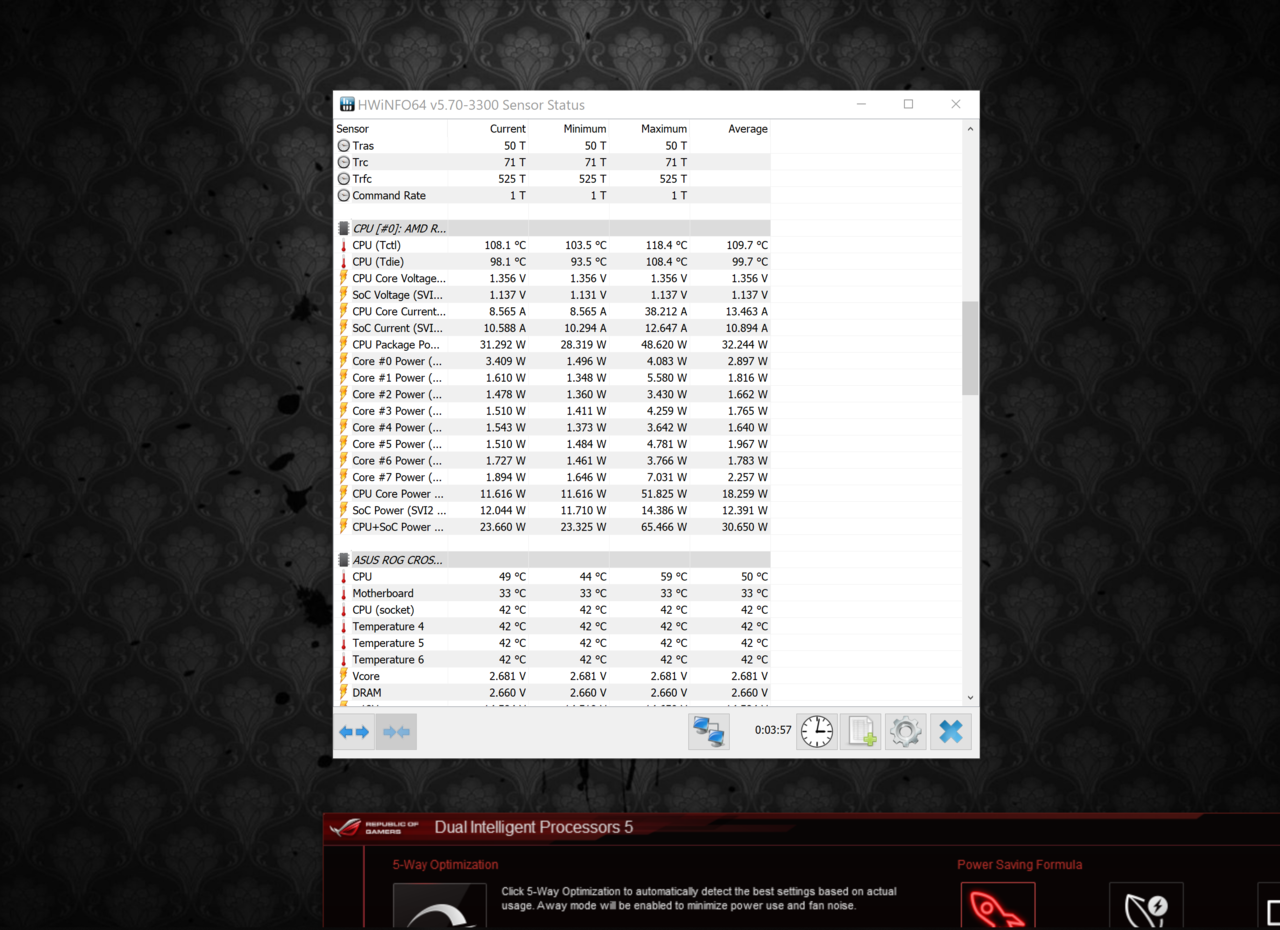Select the Trfc timing row

(x=552, y=179)
